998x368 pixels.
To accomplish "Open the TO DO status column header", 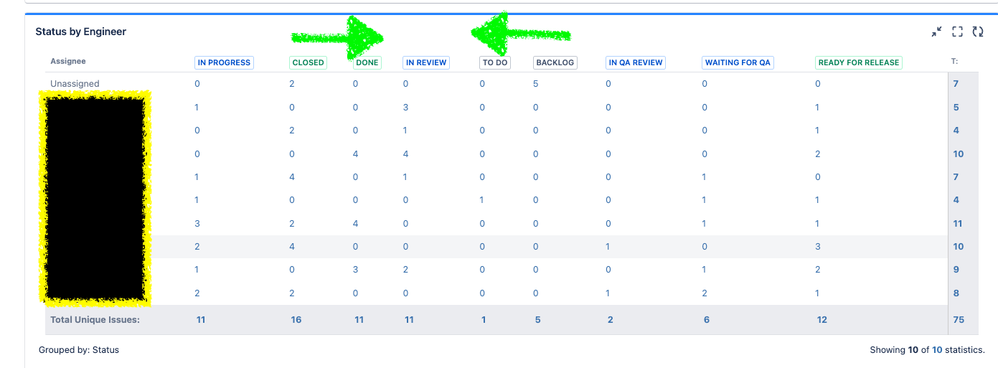I will coord(494,62).
